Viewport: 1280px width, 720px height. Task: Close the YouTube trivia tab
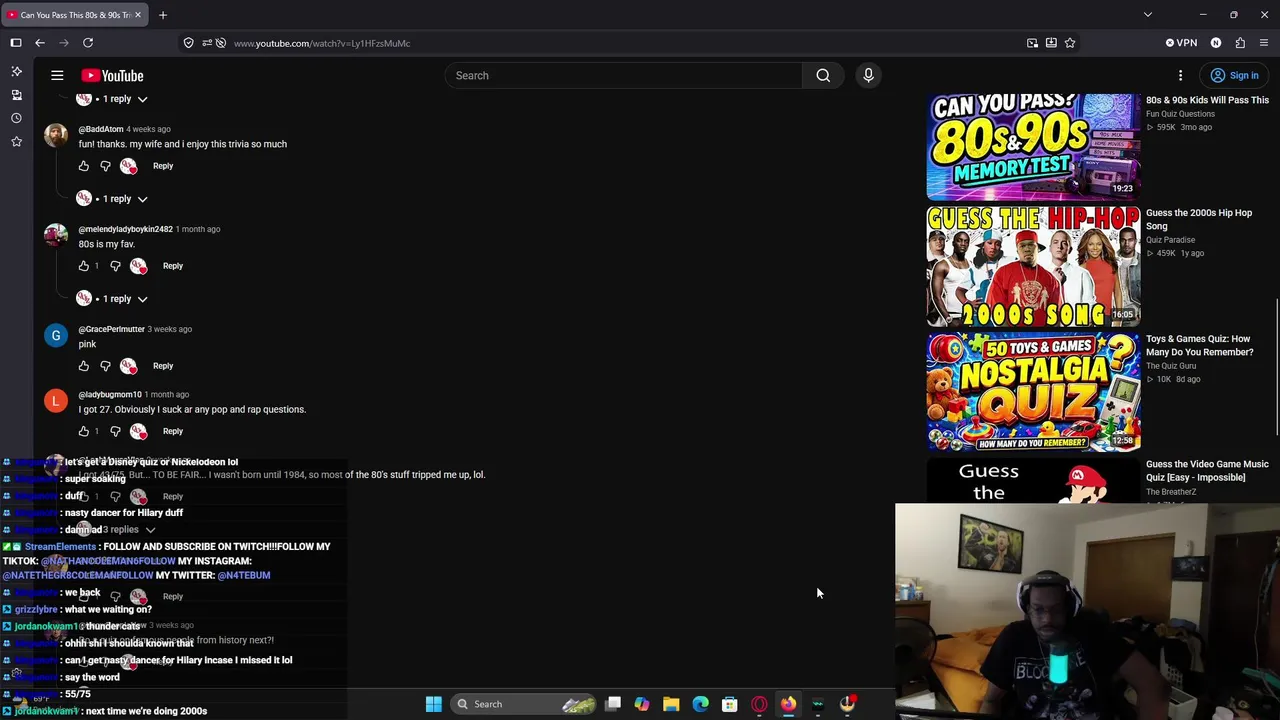click(x=138, y=15)
